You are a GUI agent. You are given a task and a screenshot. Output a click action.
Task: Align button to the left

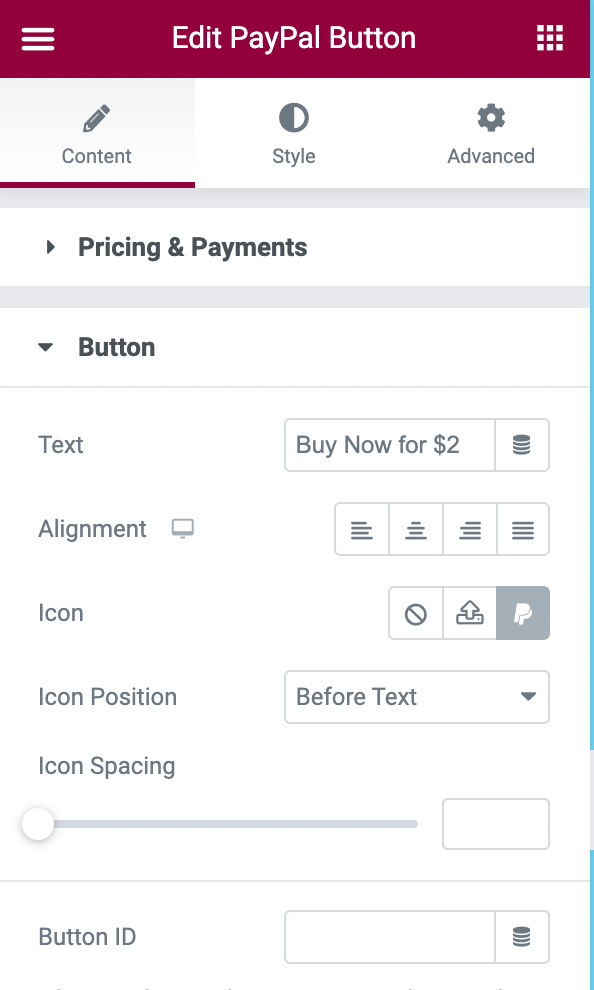362,529
